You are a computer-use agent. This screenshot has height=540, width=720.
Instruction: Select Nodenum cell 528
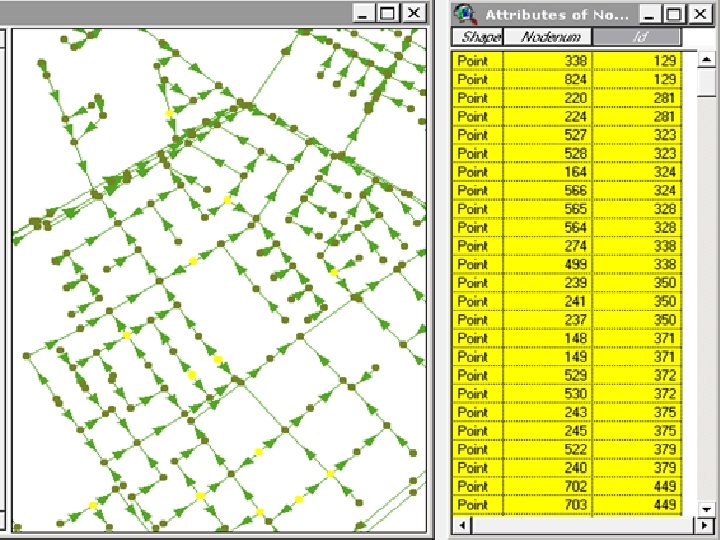[548, 153]
